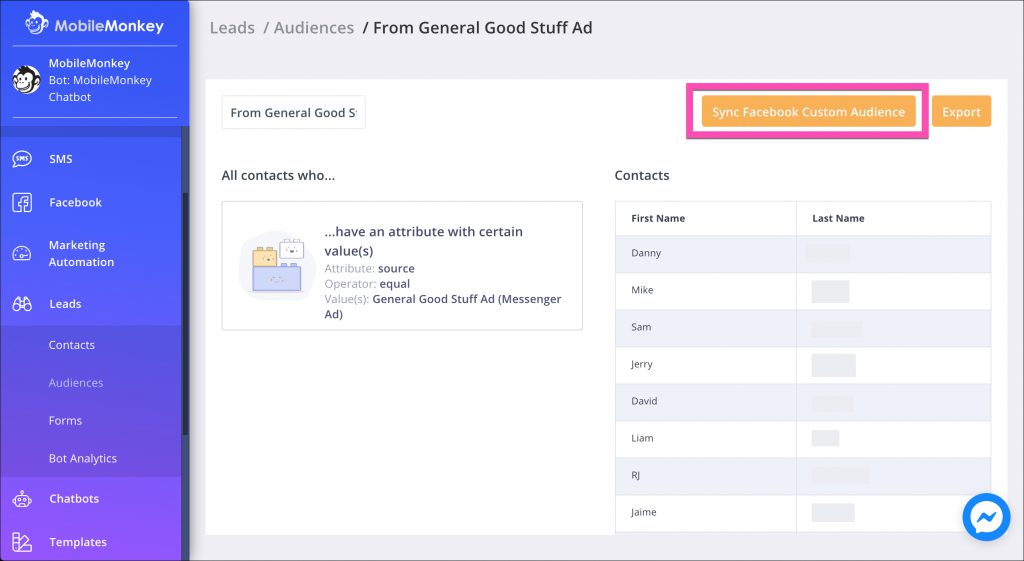
Task: Click the audience name input field
Action: [x=293, y=112]
